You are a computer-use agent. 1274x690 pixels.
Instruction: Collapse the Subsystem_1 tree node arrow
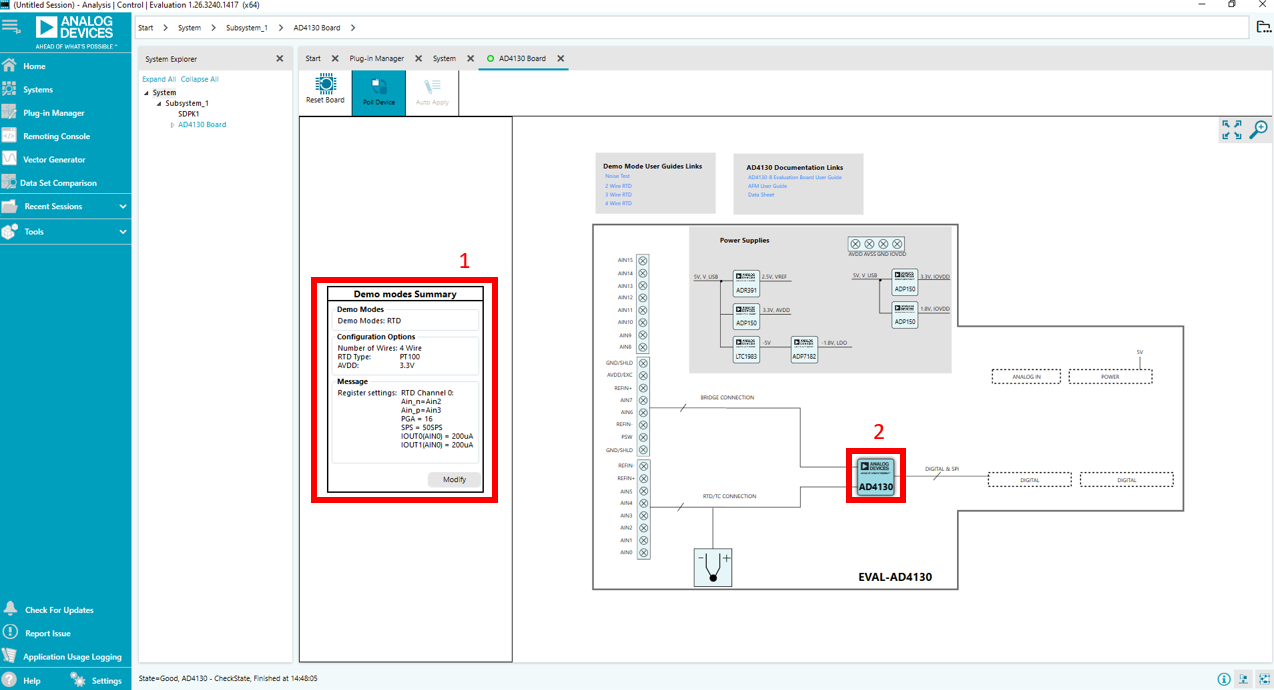click(158, 103)
